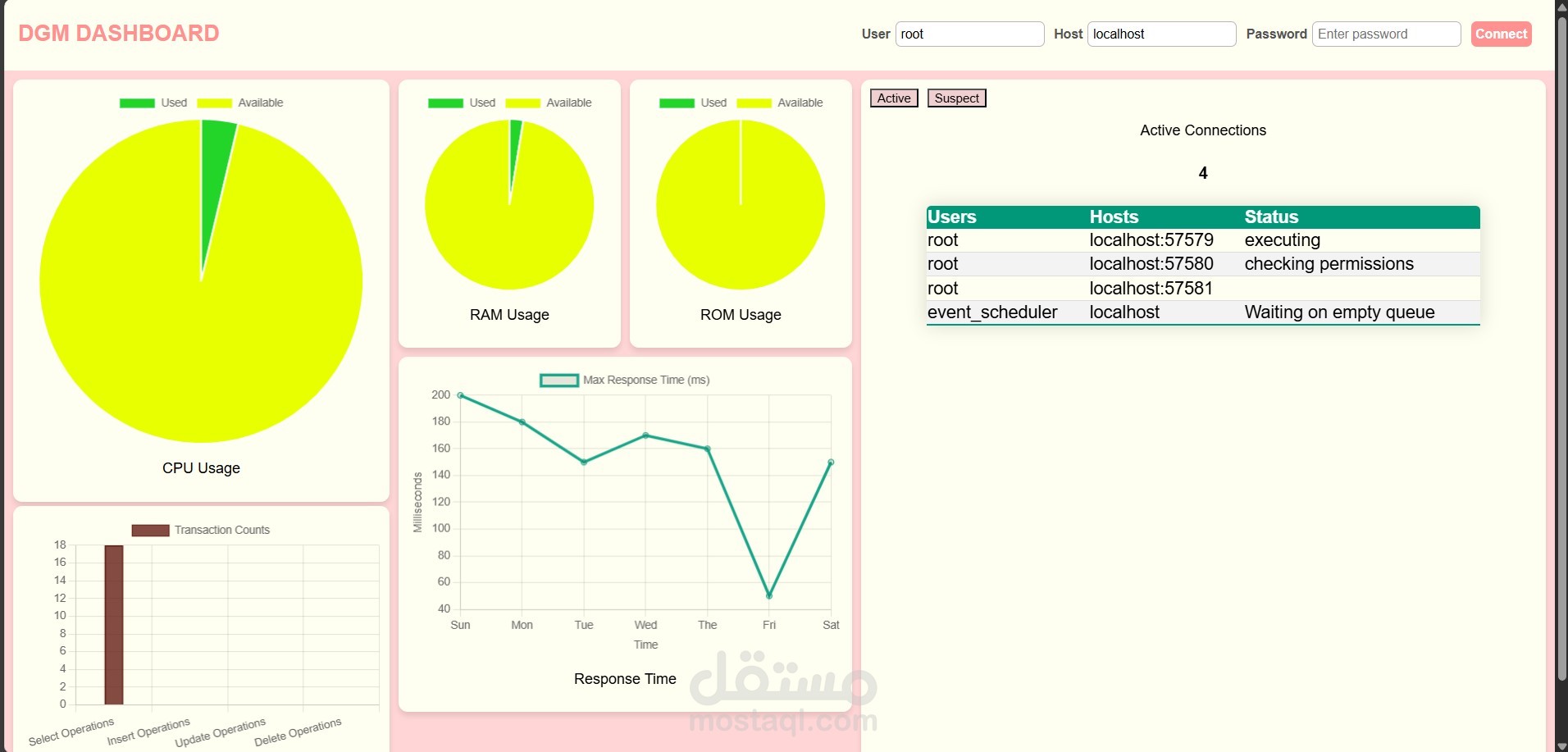Viewport: 1568px width, 752px height.
Task: Click the active connections count 4
Action: tap(1203, 173)
